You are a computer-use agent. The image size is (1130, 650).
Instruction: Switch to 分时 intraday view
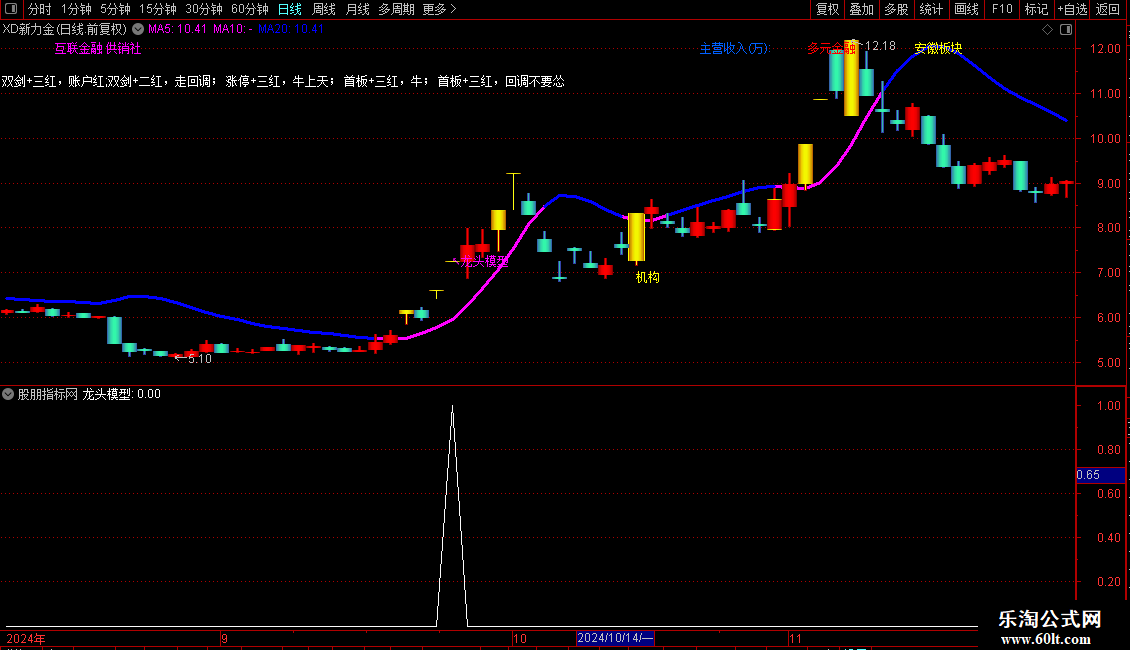(40, 9)
